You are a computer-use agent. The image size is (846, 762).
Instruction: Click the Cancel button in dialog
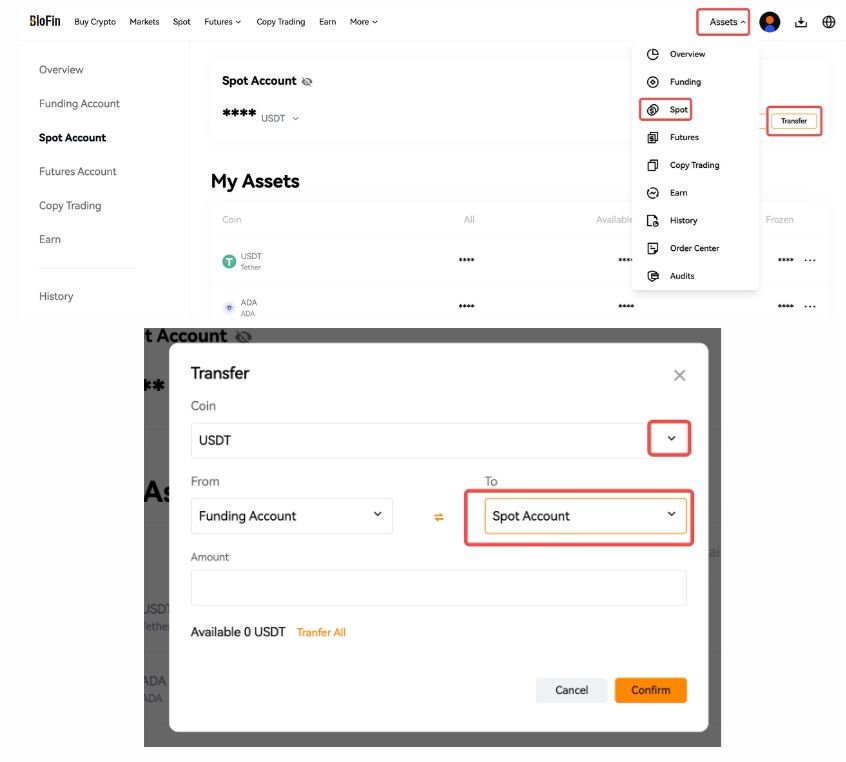point(571,690)
